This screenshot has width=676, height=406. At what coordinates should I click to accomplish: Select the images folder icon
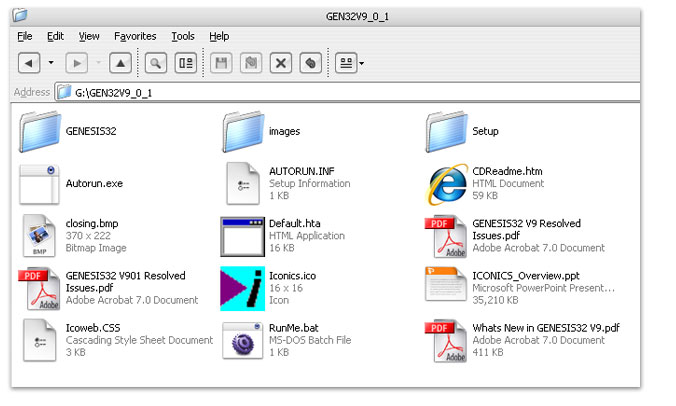point(243,131)
